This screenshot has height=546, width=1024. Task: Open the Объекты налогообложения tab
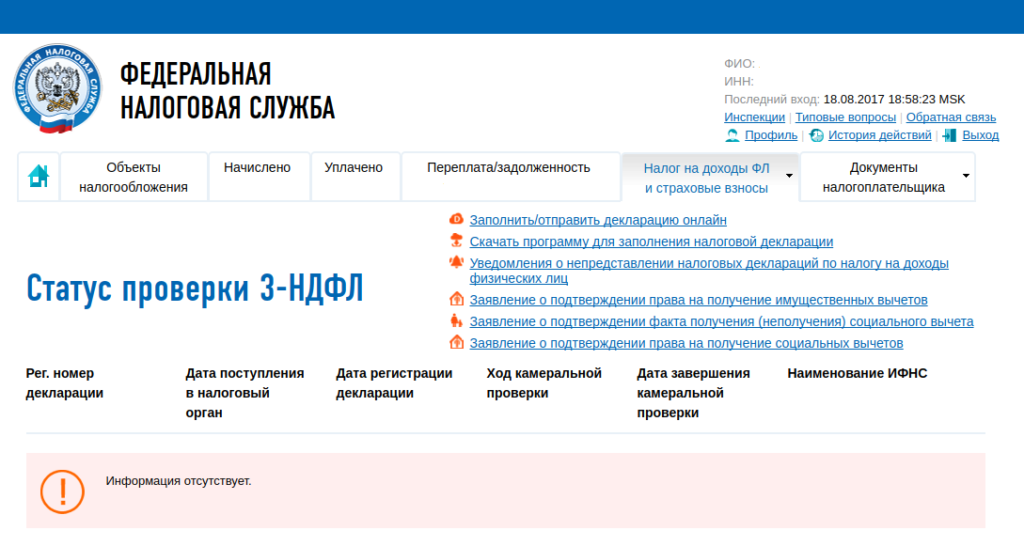point(133,177)
